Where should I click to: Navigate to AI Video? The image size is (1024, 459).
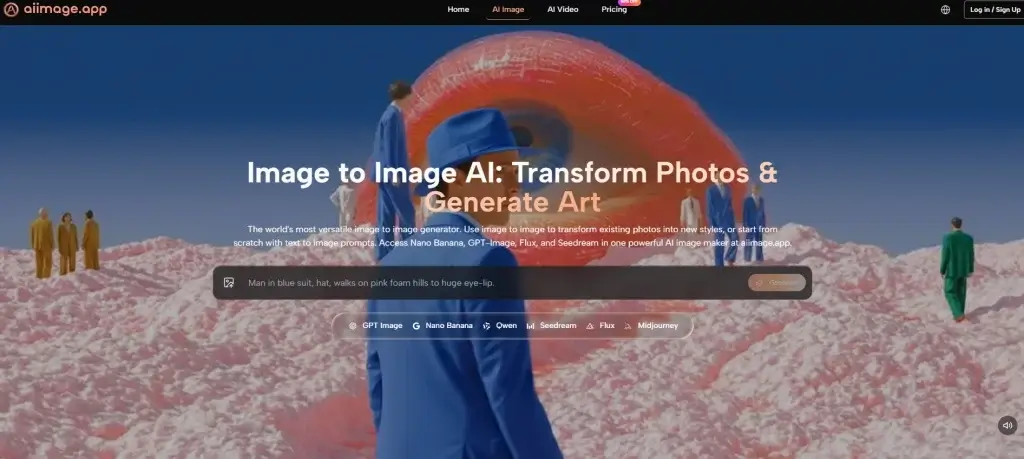(562, 10)
